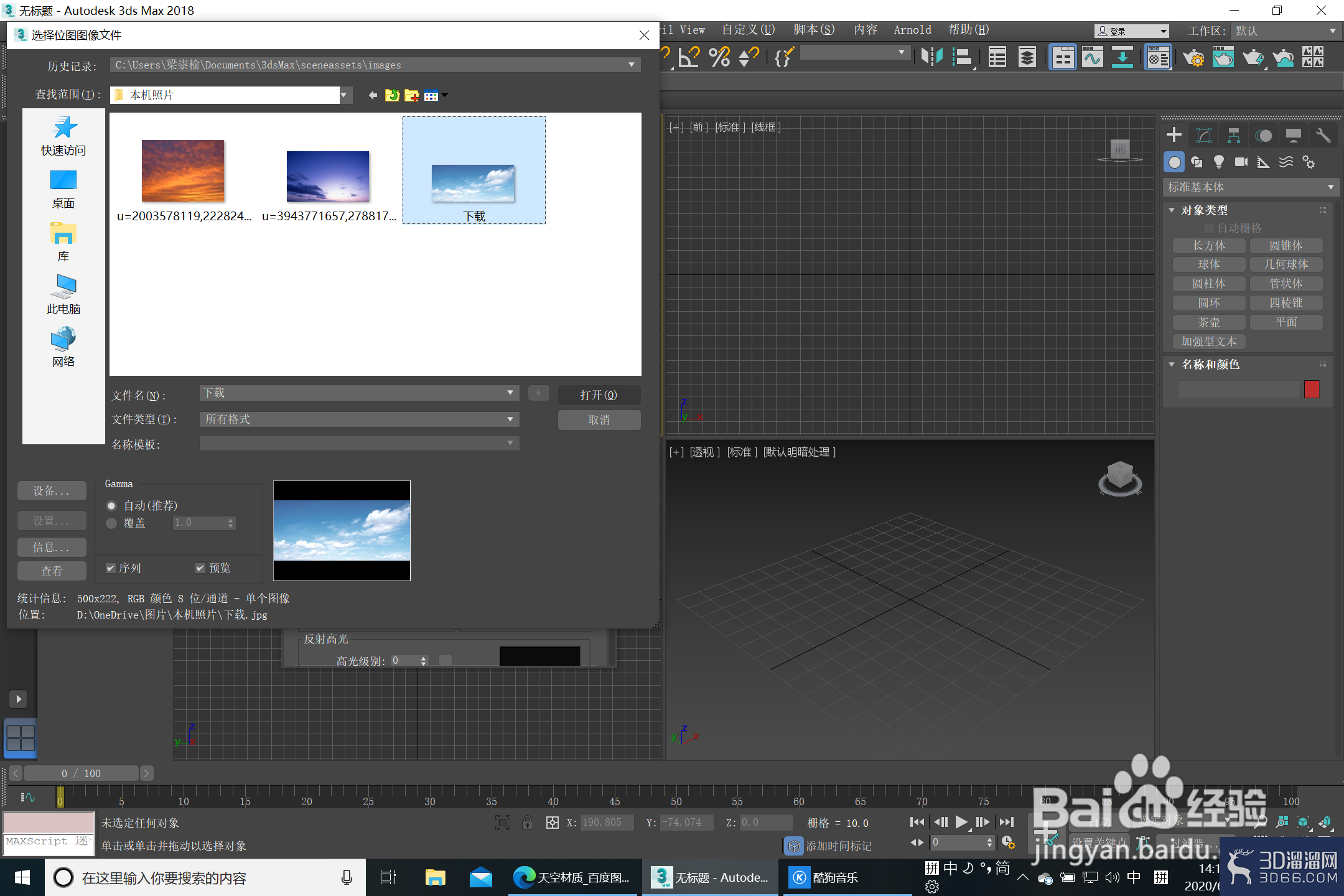The width and height of the screenshot is (1344, 896).
Task: Open the Content menu
Action: pyautogui.click(x=866, y=29)
